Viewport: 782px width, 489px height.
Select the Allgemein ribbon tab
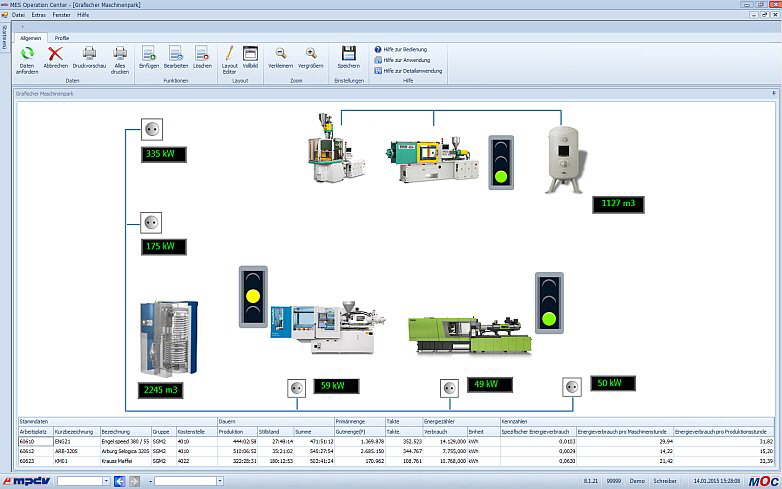click(30, 38)
